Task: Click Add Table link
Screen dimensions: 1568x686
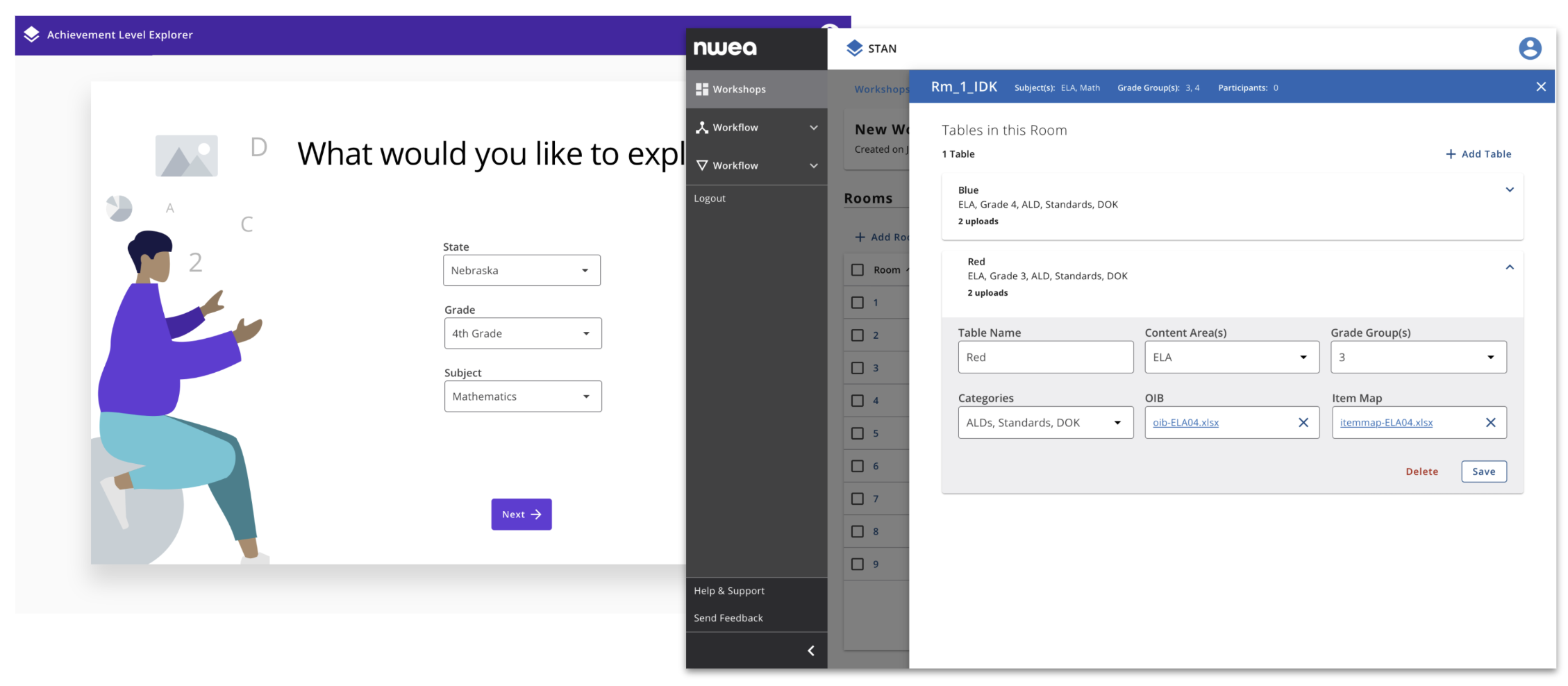Action: (1478, 154)
